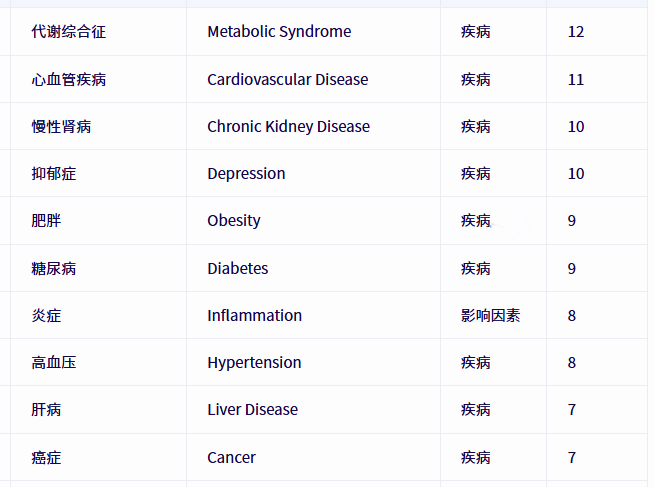This screenshot has width=655, height=487.
Task: Select the Metabolic Syndrome cell
Action: click(x=279, y=32)
